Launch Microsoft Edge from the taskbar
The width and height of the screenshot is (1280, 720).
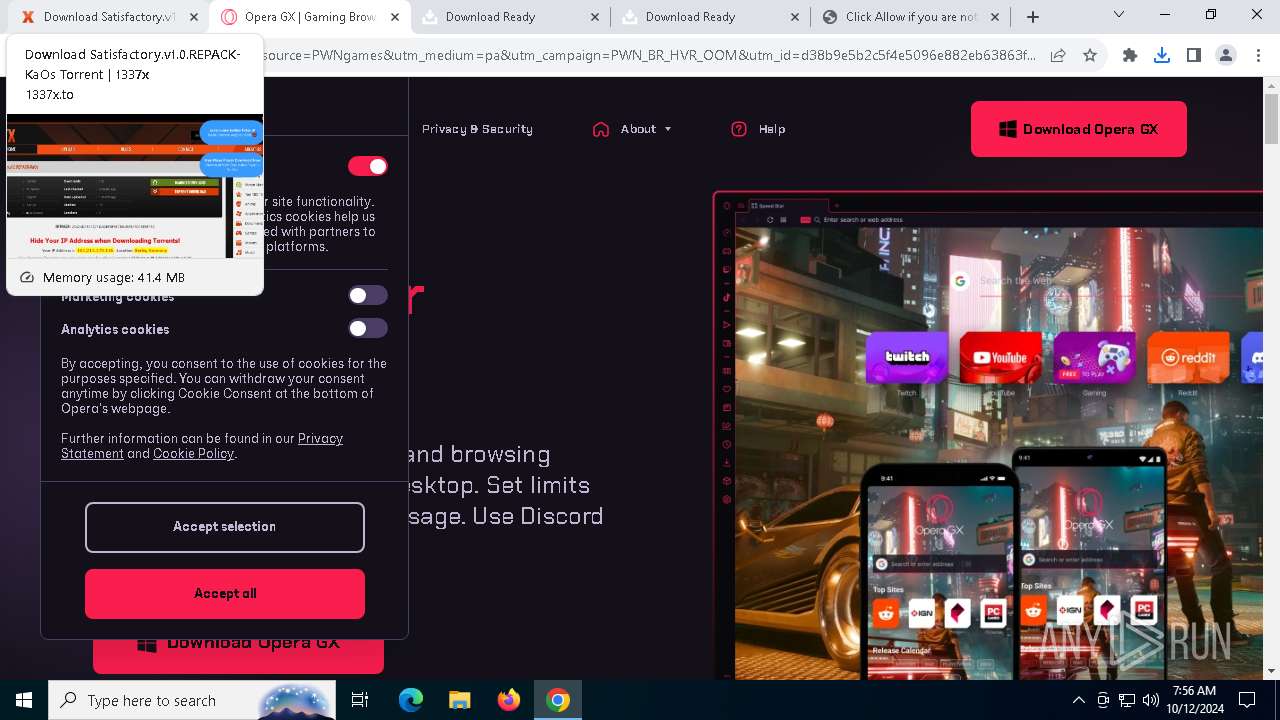[x=411, y=700]
